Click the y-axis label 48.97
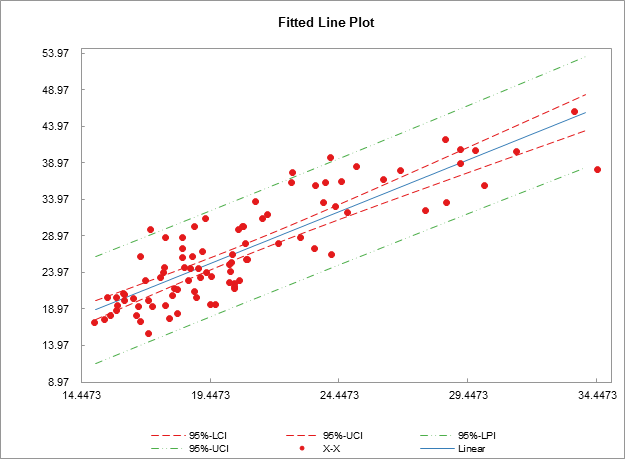The width and height of the screenshot is (625, 459). (x=55, y=90)
